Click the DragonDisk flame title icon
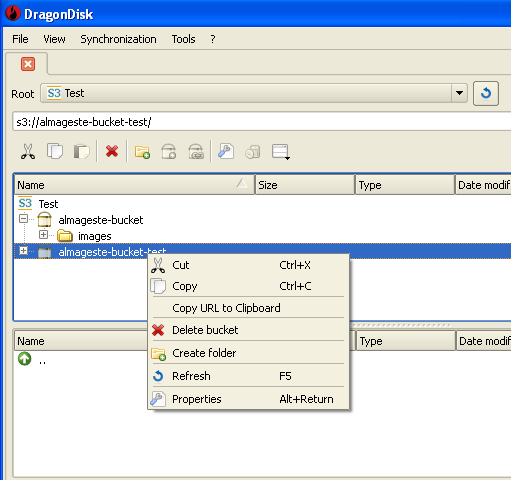 click(13, 13)
